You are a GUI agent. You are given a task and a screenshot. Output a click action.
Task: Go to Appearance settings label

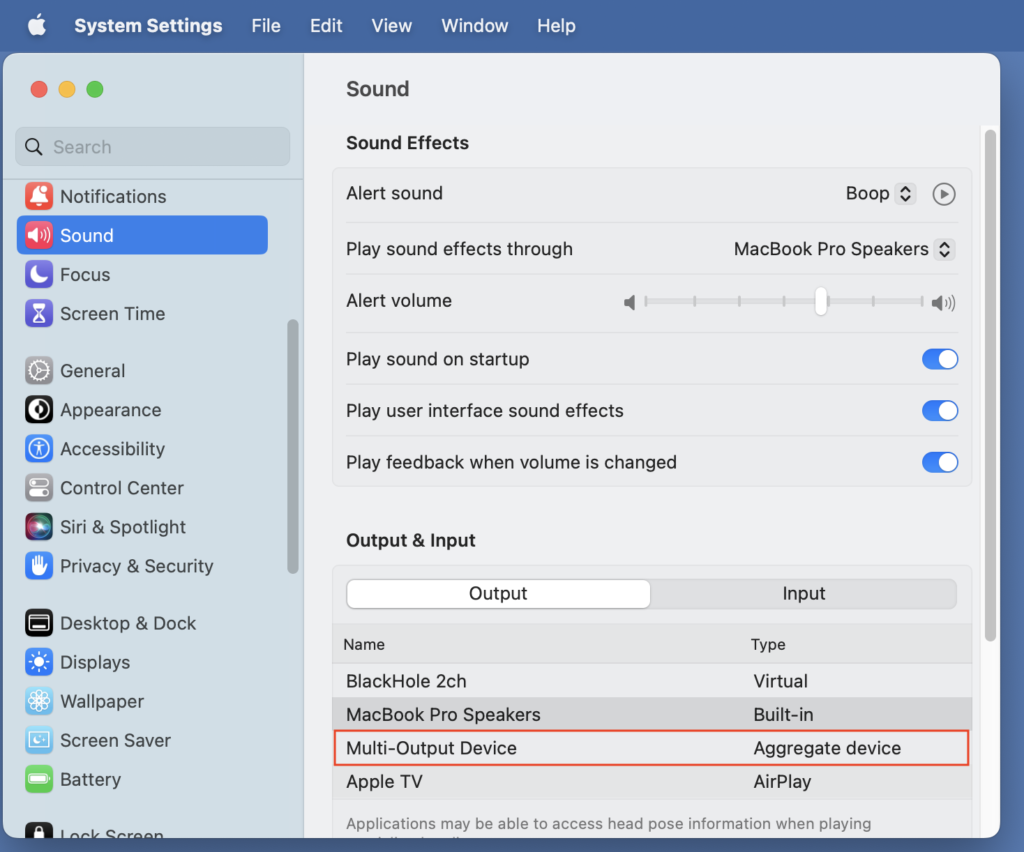(110, 410)
